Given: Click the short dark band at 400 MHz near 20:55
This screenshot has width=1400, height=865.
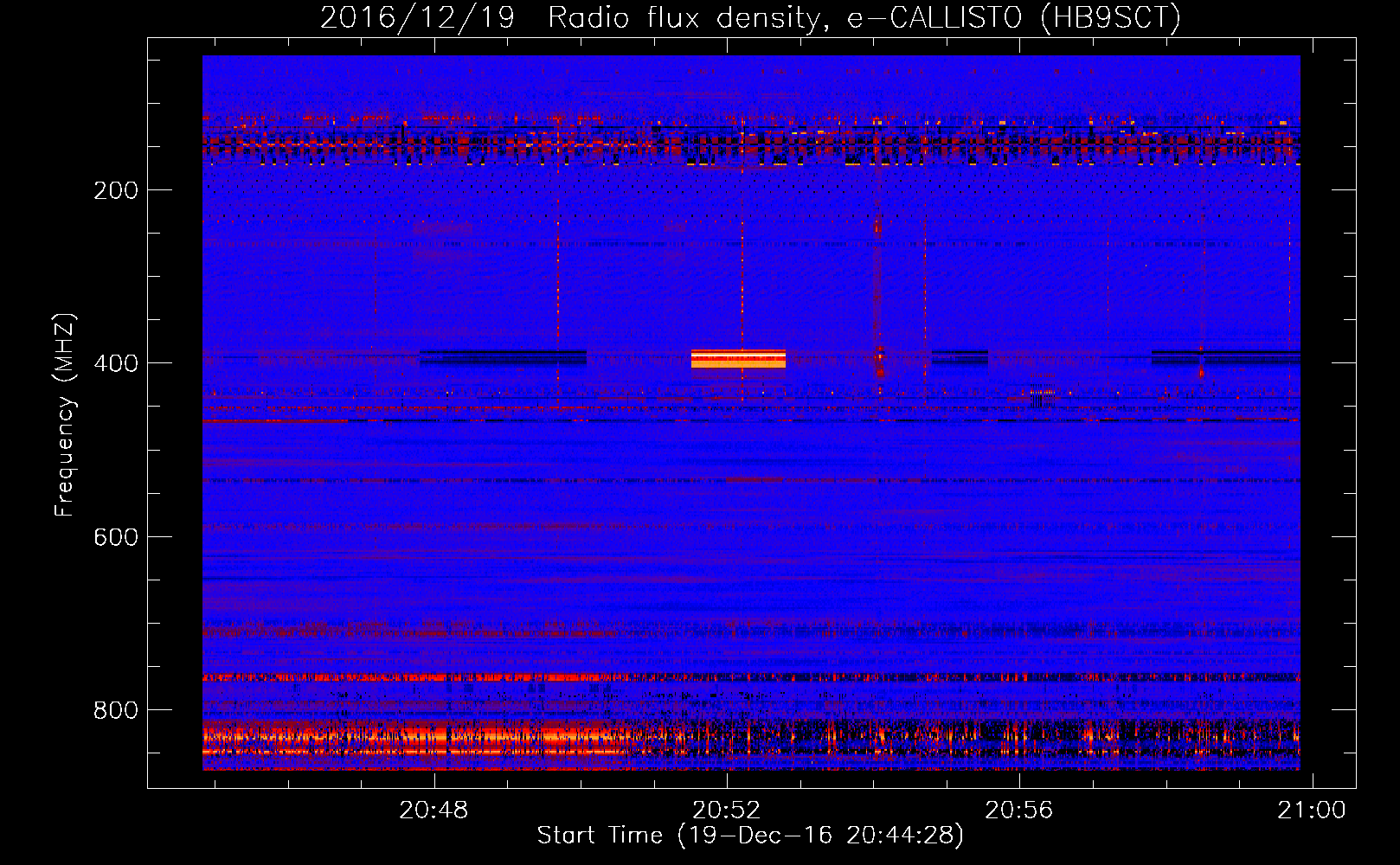Looking at the screenshot, I should (960, 357).
